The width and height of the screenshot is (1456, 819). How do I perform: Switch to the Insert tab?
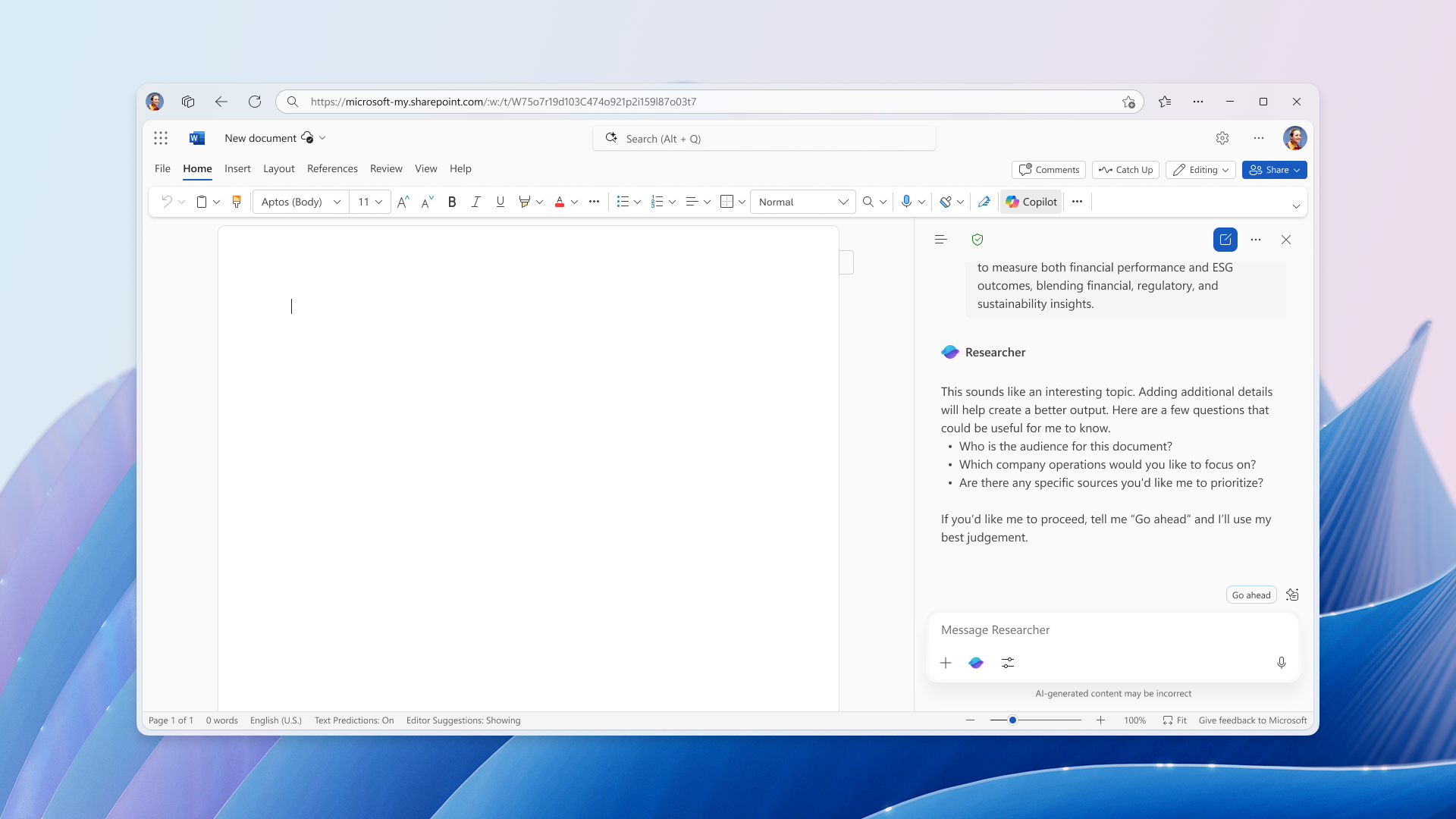(x=237, y=168)
